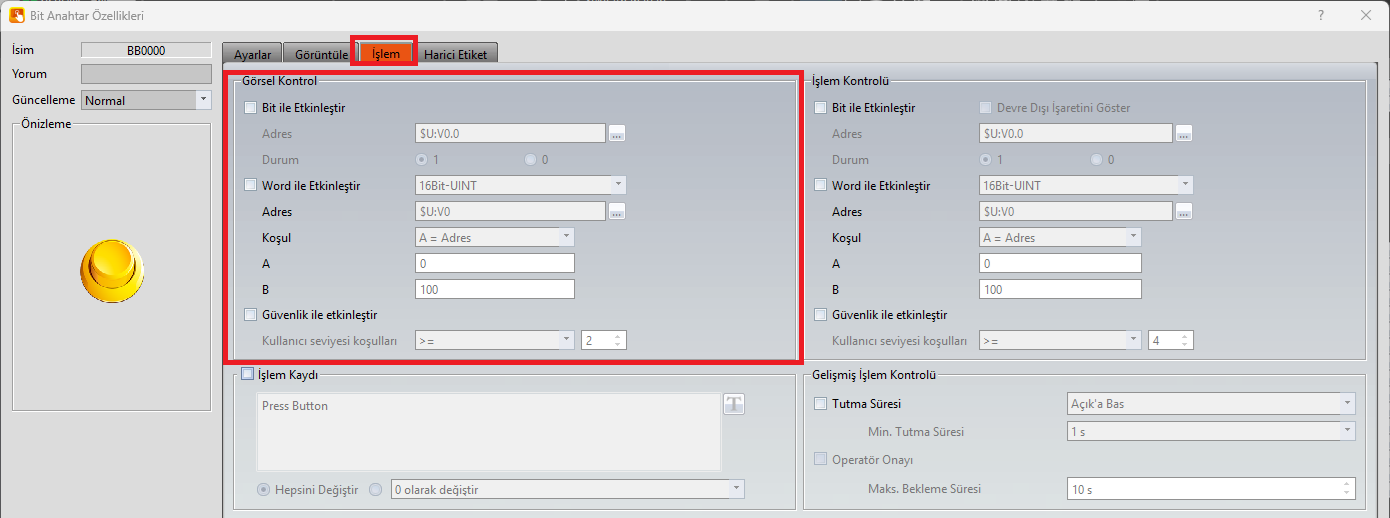The width and height of the screenshot is (1390, 518).
Task: Open Min. Tutma Süresi dropdown
Action: click(1348, 431)
